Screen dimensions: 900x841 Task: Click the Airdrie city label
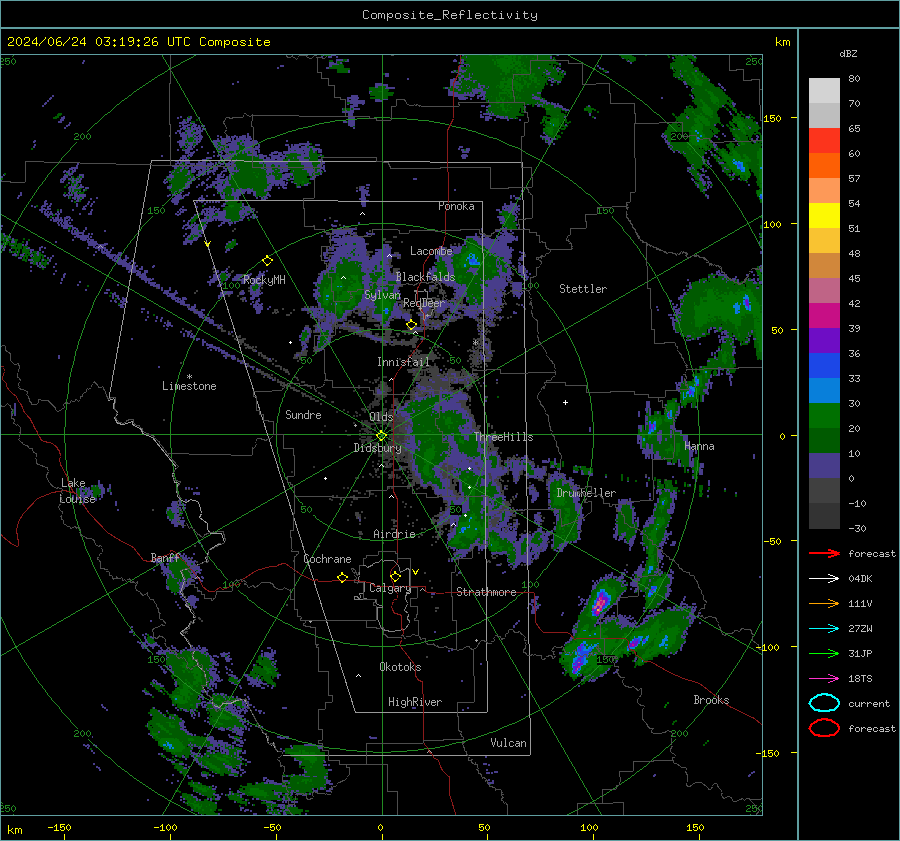click(x=394, y=534)
